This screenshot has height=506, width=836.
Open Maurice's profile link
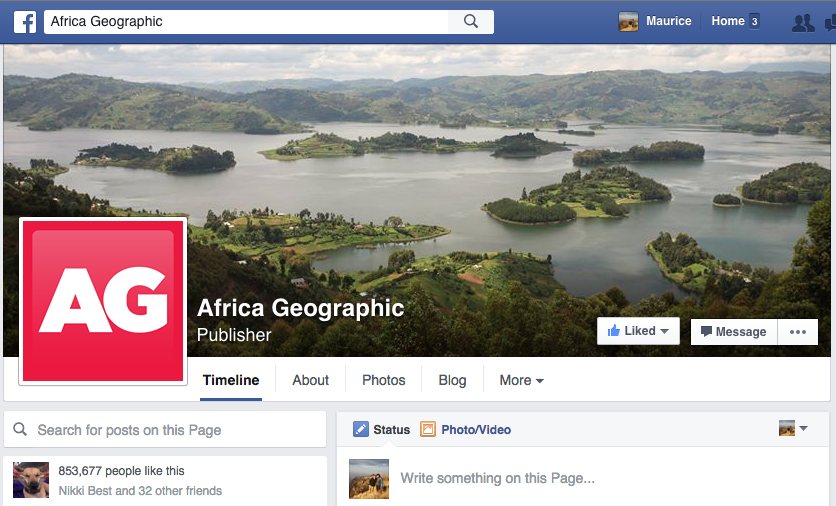pos(669,21)
